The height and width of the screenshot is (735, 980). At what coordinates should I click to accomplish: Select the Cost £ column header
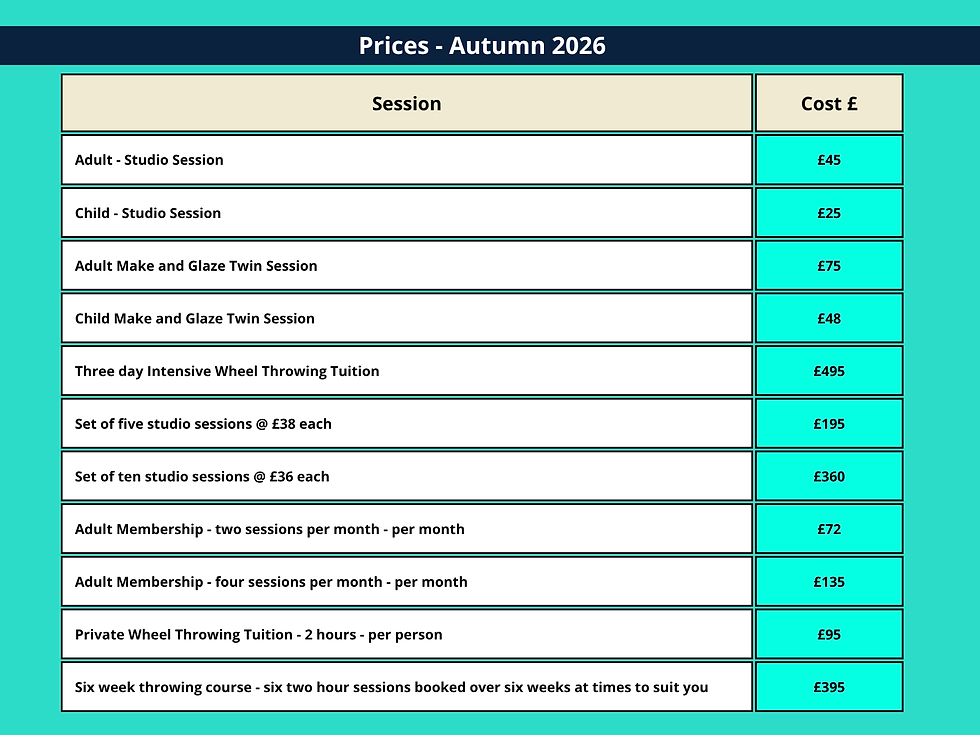(829, 103)
